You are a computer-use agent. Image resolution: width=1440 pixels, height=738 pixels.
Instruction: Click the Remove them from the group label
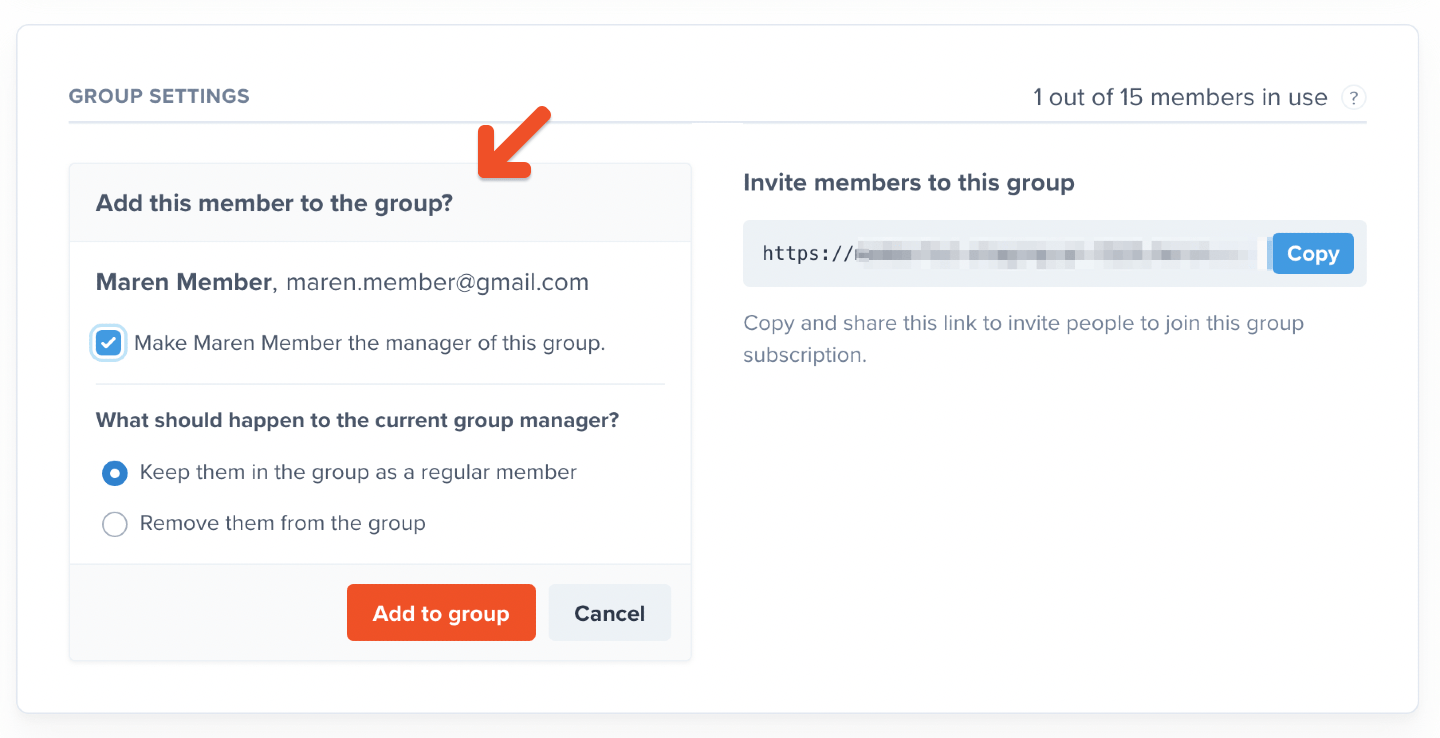pos(283,523)
